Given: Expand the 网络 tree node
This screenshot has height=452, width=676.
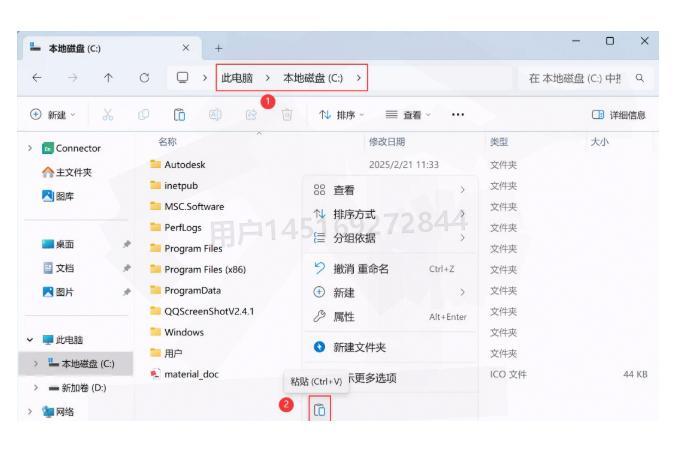Looking at the screenshot, I should (30, 411).
